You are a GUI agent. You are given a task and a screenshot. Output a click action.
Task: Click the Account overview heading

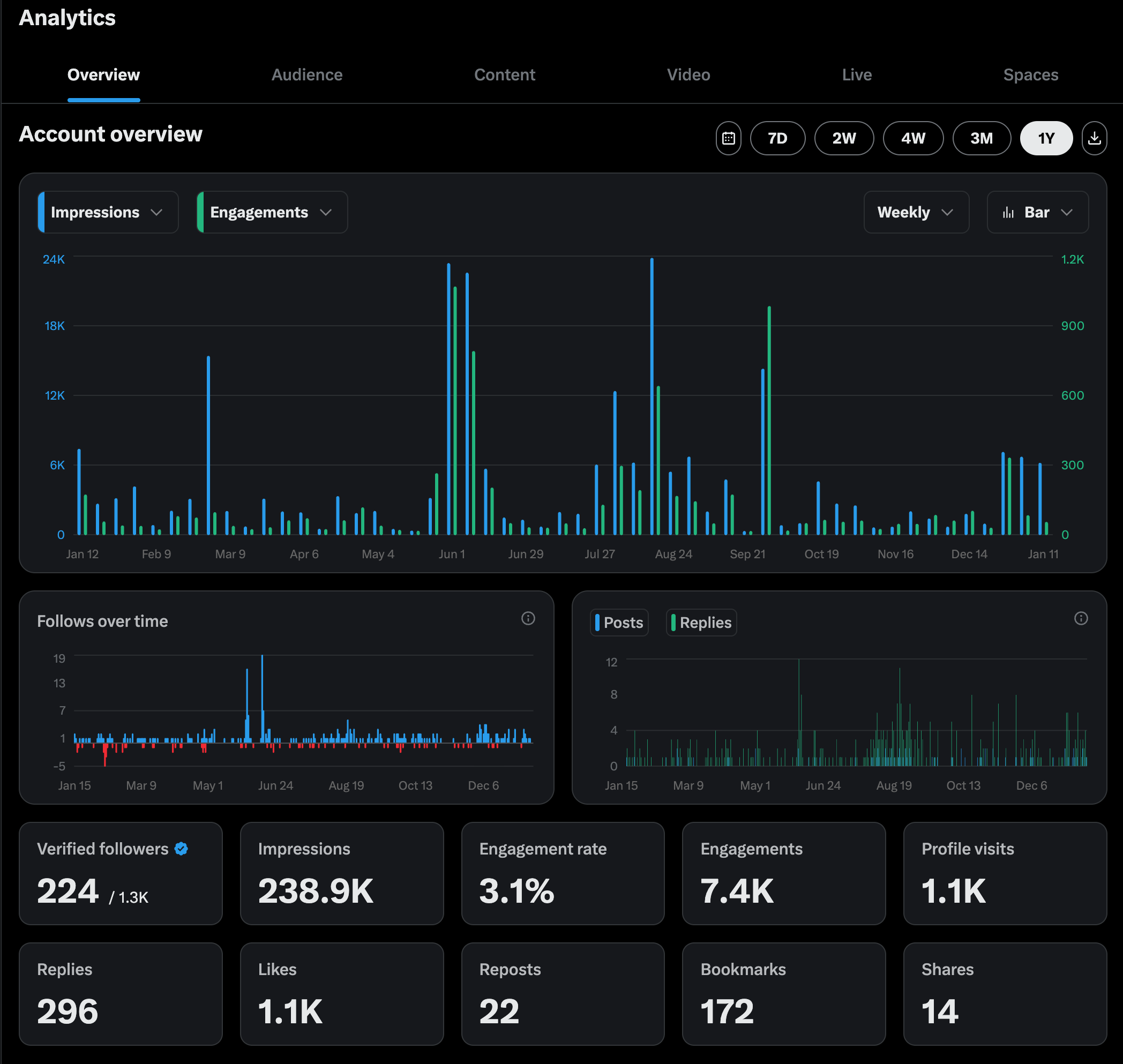pos(110,134)
